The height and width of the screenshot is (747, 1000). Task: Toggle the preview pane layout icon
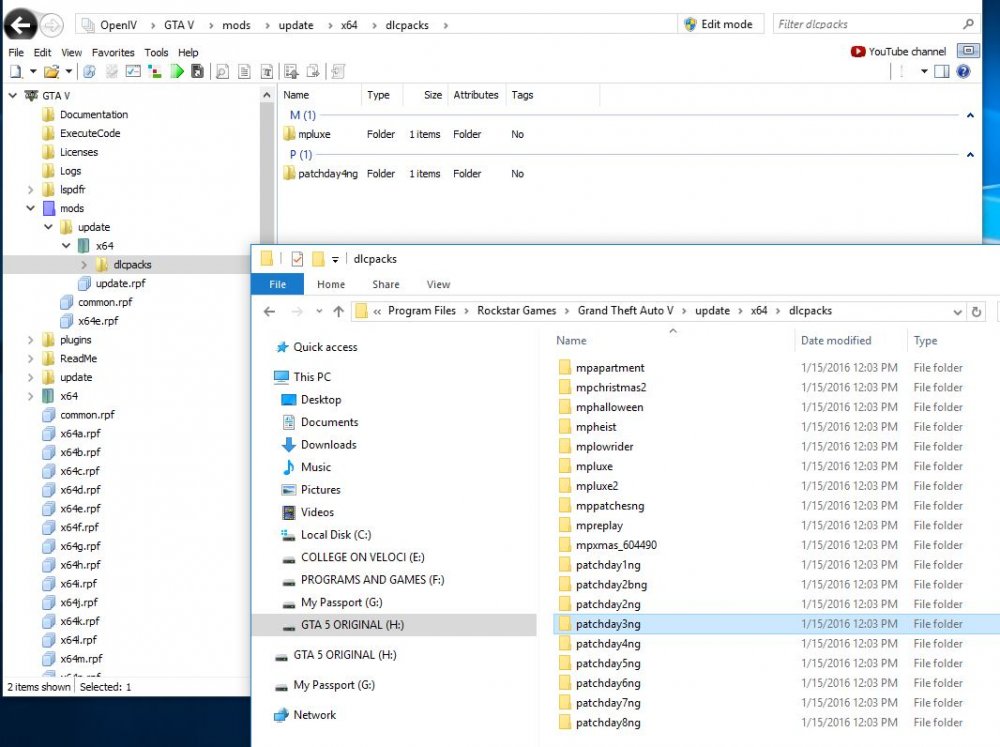coord(943,71)
